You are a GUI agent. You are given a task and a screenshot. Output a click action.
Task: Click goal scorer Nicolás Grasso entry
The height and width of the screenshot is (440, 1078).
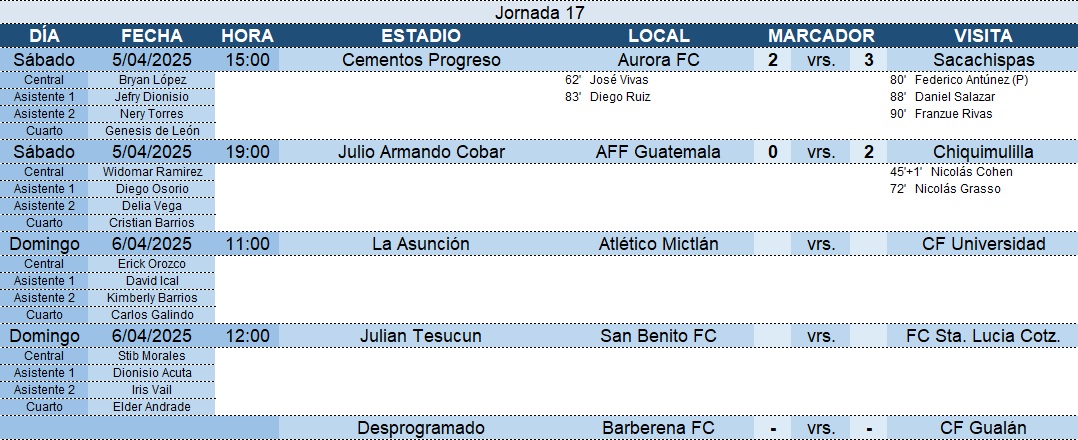coord(957,189)
